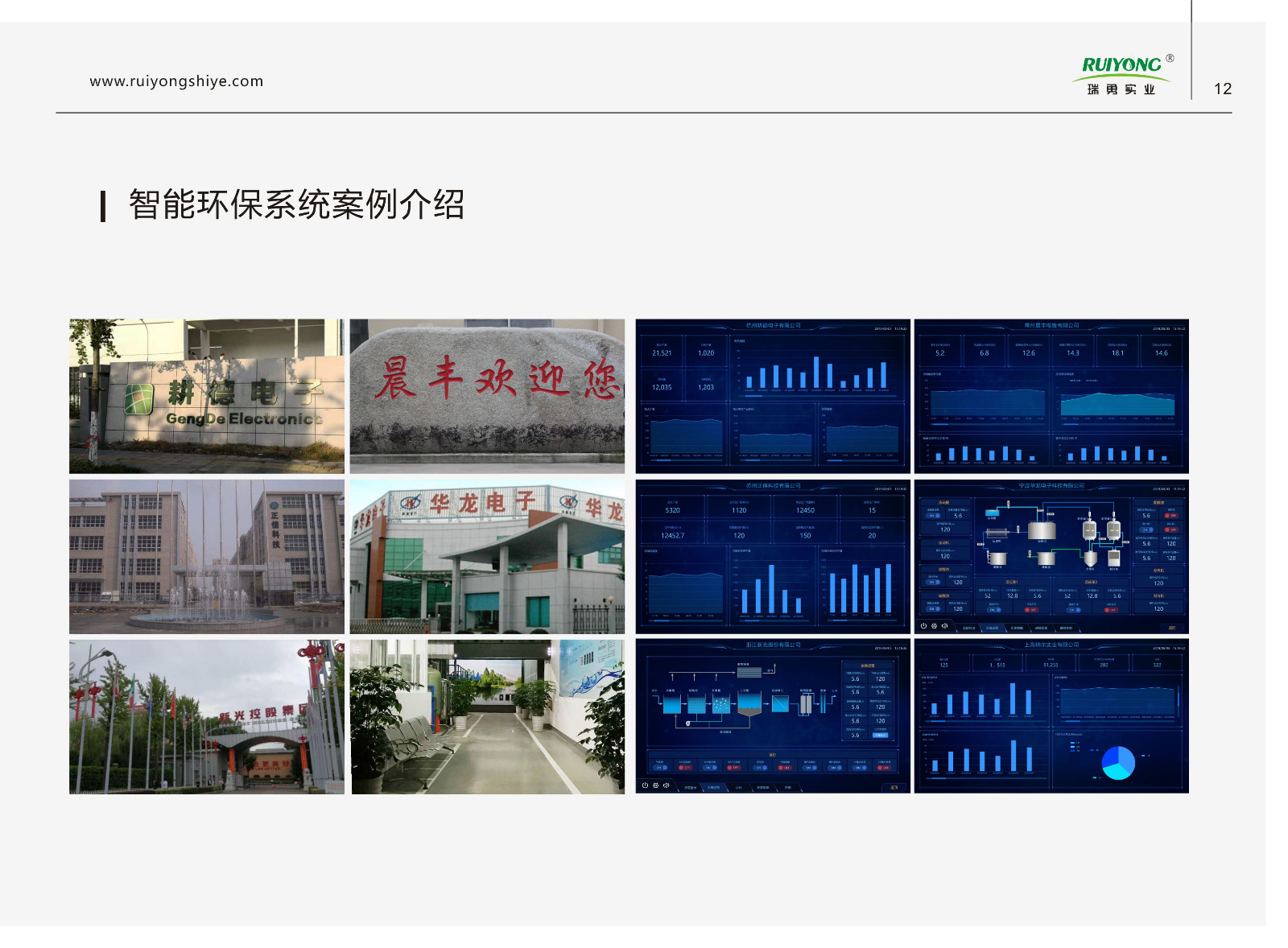Click the exit button in Ningbo dashboard

(1172, 628)
